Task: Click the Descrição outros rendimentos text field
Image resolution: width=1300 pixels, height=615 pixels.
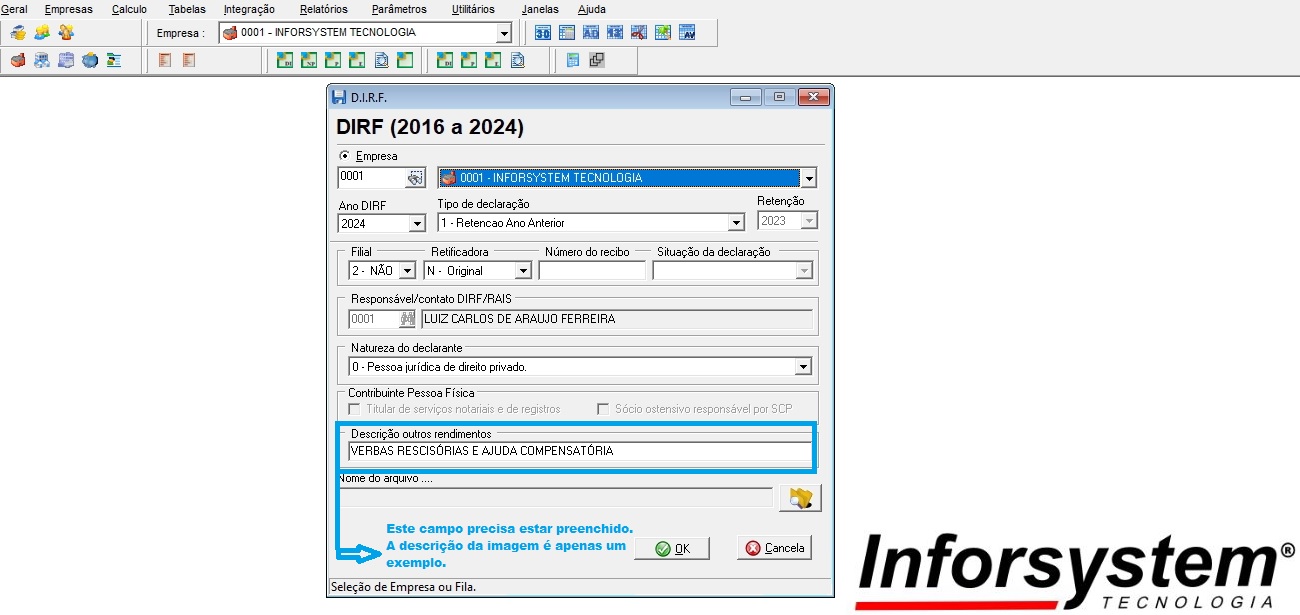Action: 579,451
